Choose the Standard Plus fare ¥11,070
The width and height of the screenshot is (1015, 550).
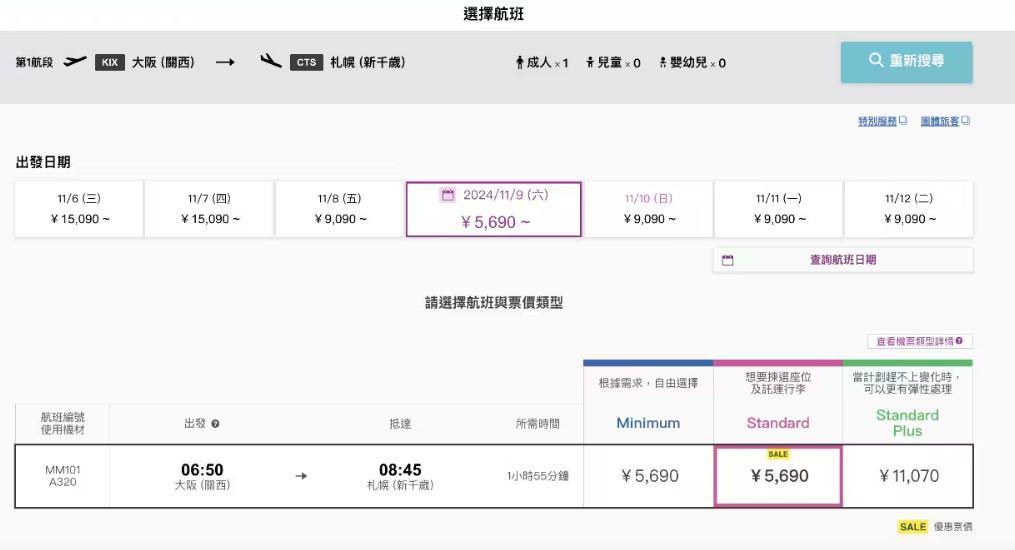click(x=908, y=476)
